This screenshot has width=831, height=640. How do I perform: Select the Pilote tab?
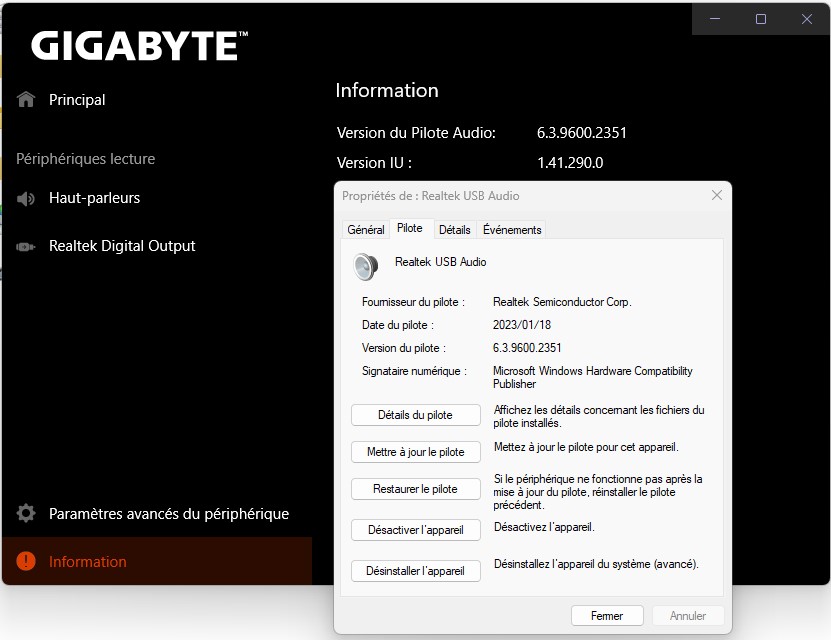pyautogui.click(x=410, y=229)
